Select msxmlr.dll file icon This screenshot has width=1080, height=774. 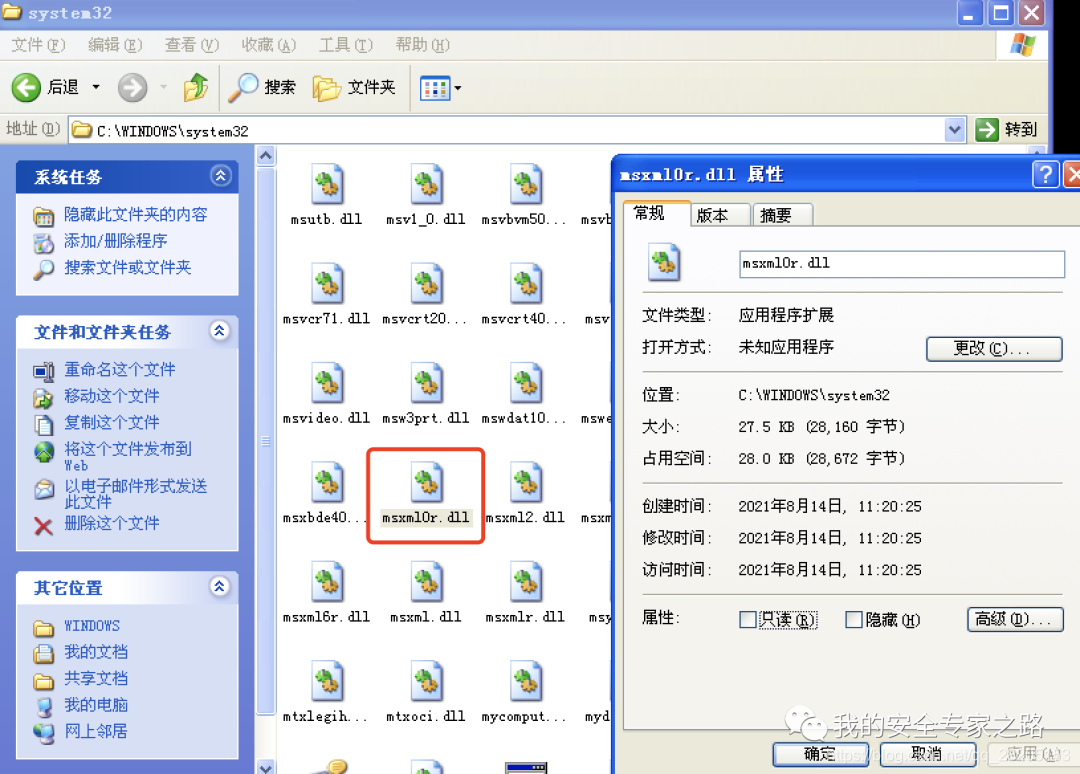(x=526, y=581)
